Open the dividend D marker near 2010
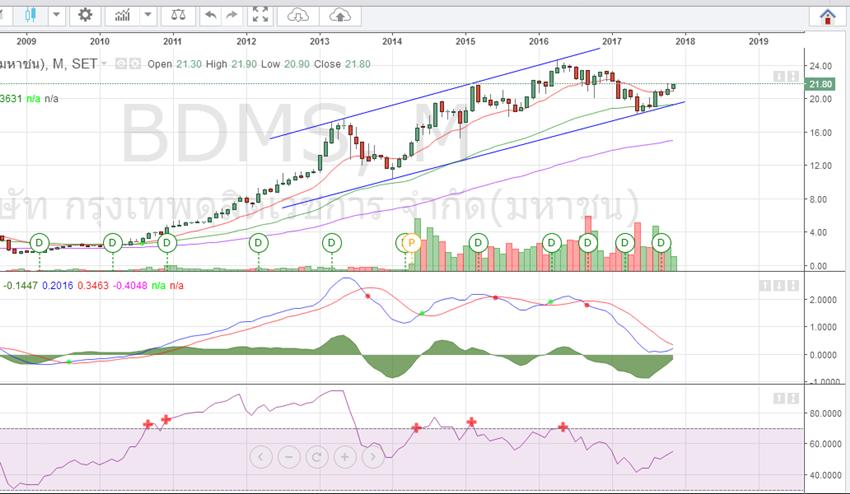Image resolution: width=850 pixels, height=494 pixels. pyautogui.click(x=113, y=242)
